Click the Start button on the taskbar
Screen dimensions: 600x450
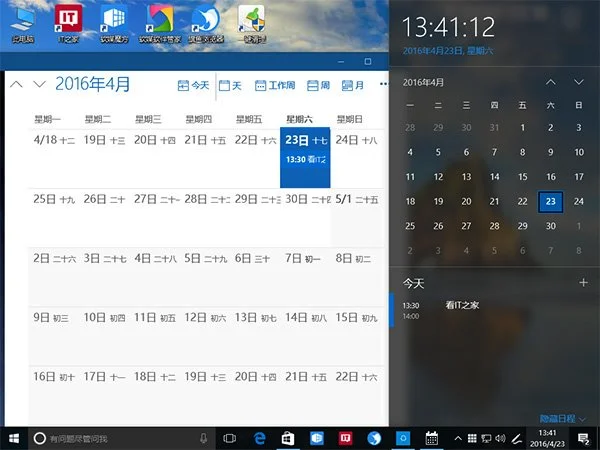(x=13, y=438)
